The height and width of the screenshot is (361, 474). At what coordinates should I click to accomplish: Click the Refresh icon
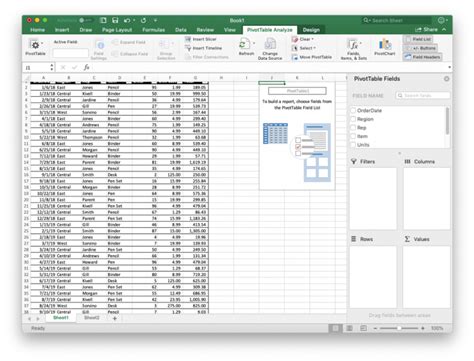(x=244, y=44)
